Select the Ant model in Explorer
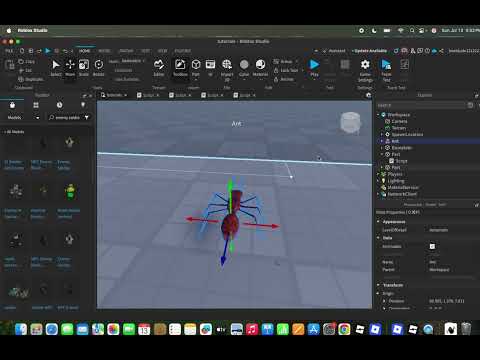This screenshot has width=480, height=360. 395,141
